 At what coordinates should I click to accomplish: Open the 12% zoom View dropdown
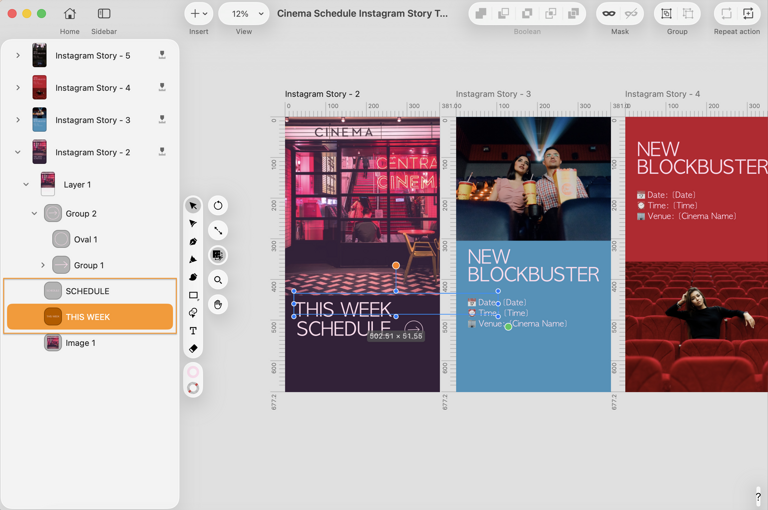click(243, 14)
